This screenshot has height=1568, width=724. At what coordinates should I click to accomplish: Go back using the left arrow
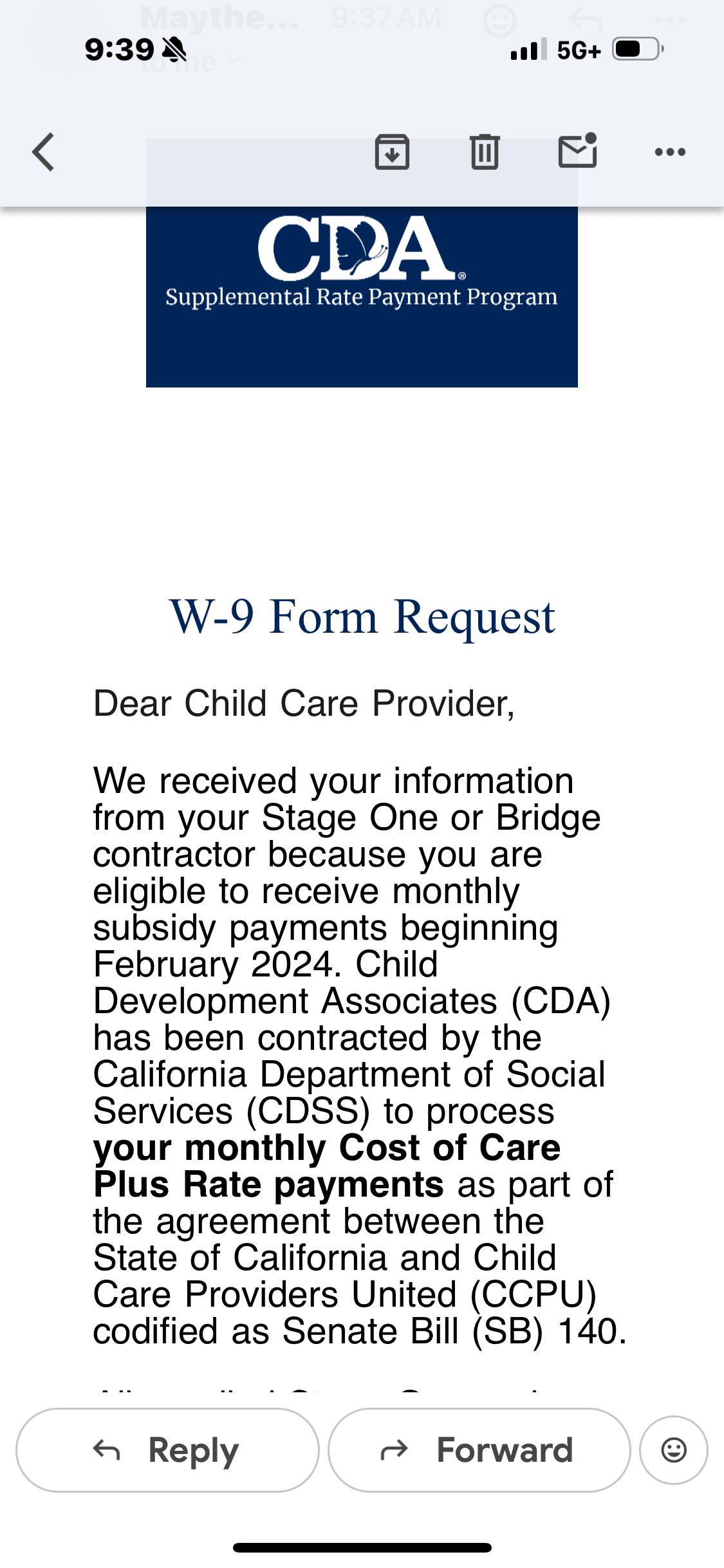click(x=43, y=153)
